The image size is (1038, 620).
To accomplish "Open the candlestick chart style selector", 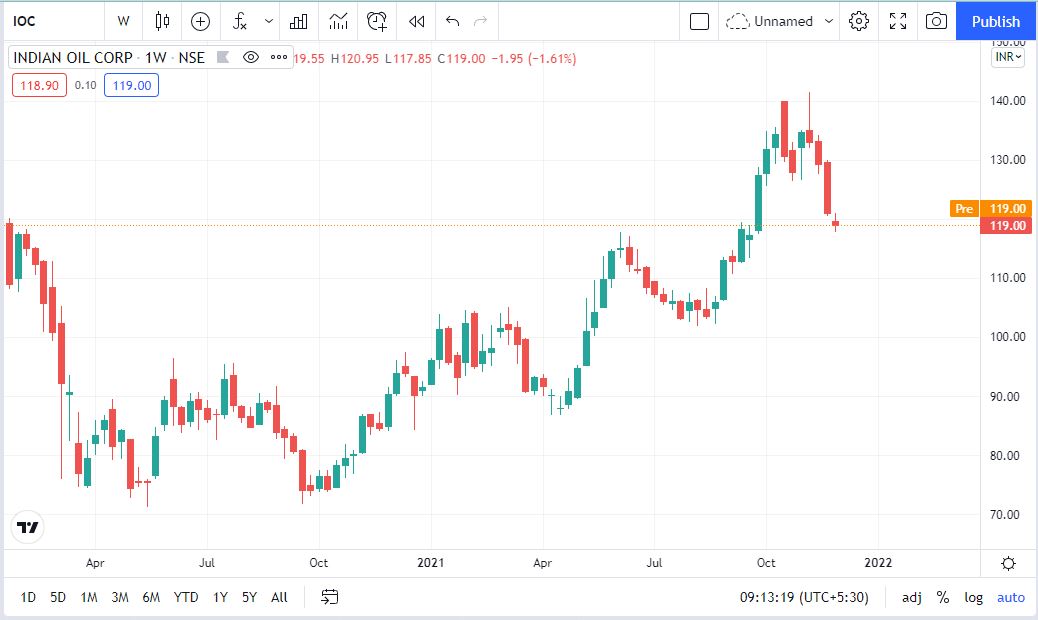I will pos(163,21).
